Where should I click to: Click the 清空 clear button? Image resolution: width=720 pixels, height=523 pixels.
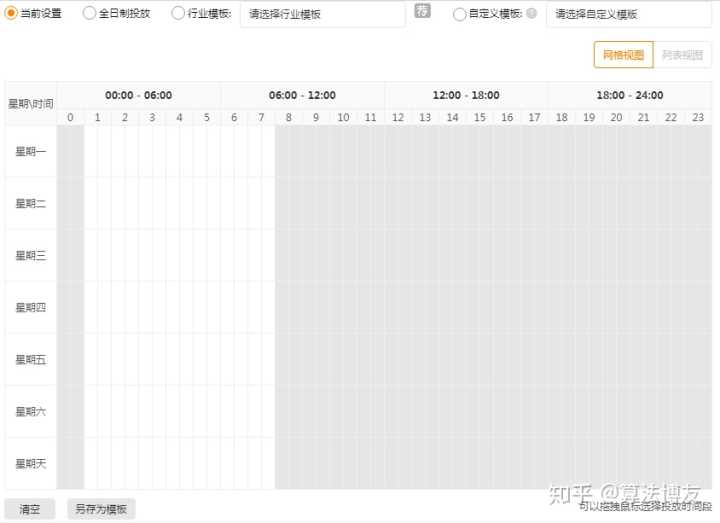30,509
